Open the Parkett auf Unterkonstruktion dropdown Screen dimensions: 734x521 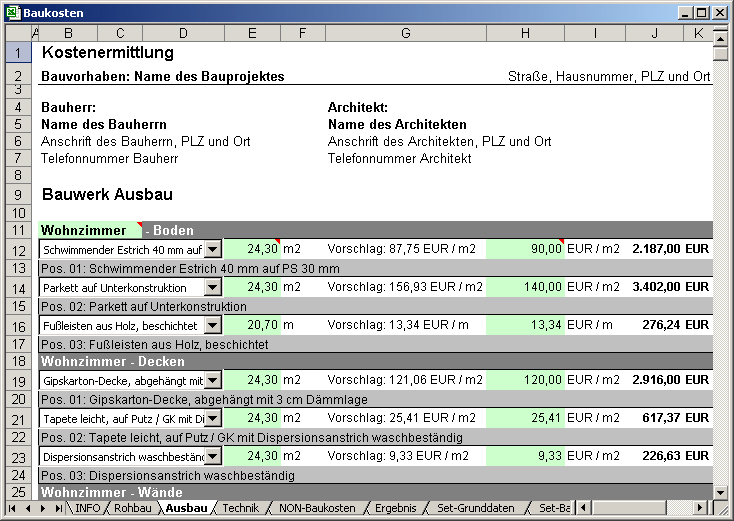[213, 287]
